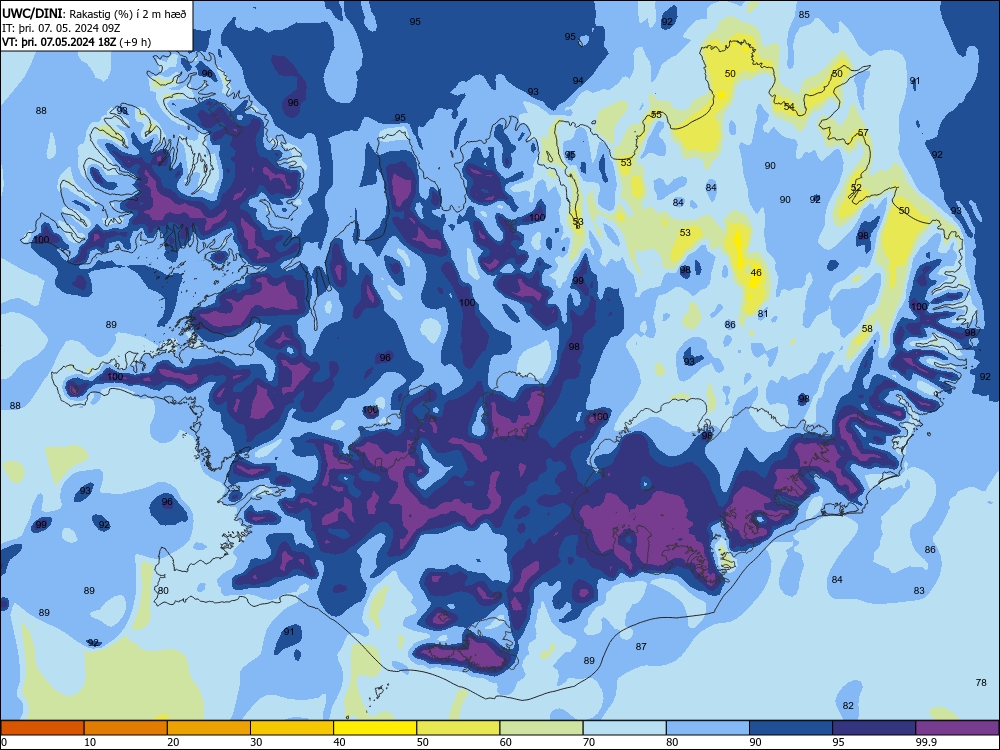Click the '70' legend scale label
1000x750 pixels.
pos(589,742)
